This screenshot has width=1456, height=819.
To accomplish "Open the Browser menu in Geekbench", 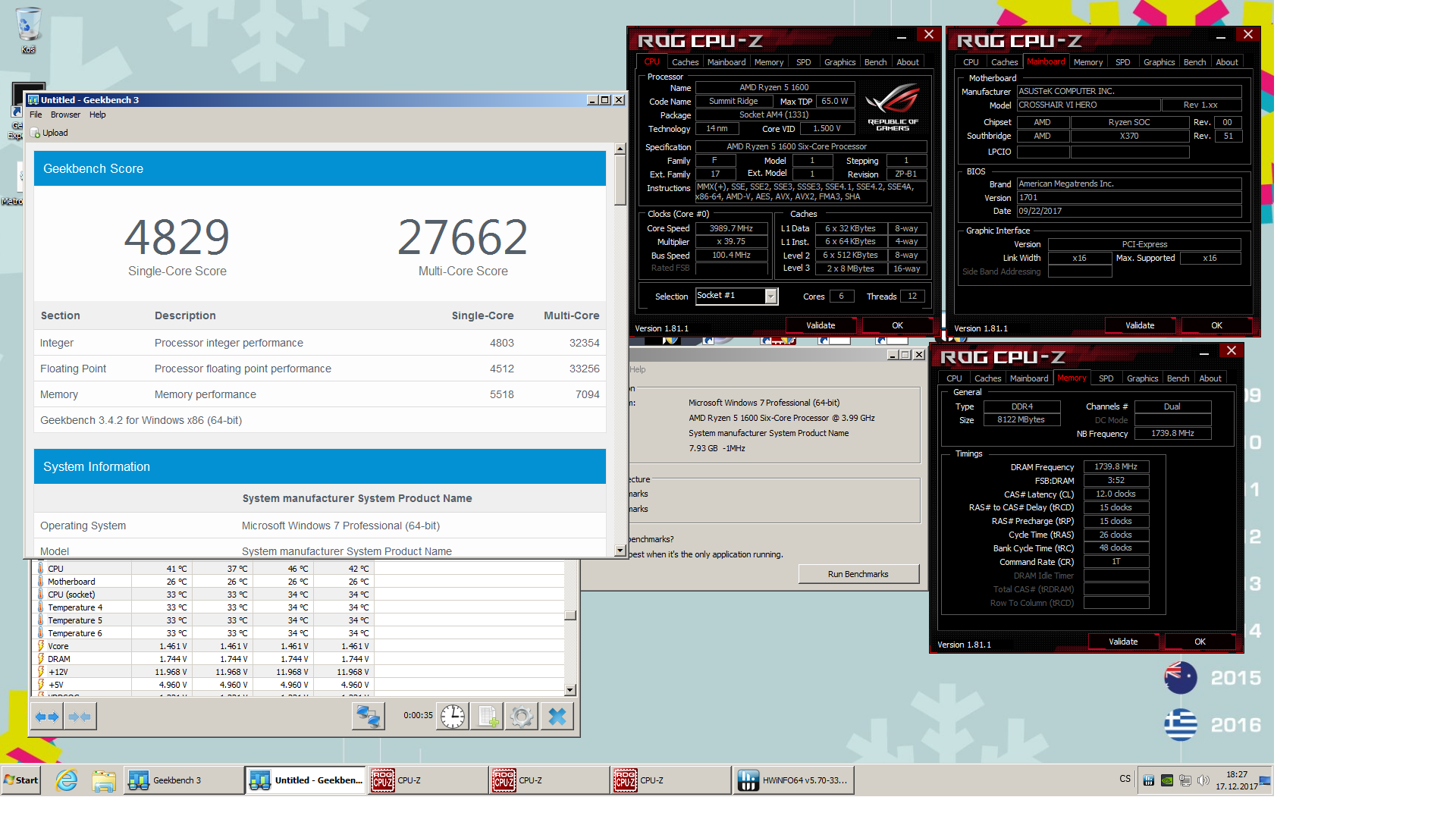I will [x=65, y=115].
